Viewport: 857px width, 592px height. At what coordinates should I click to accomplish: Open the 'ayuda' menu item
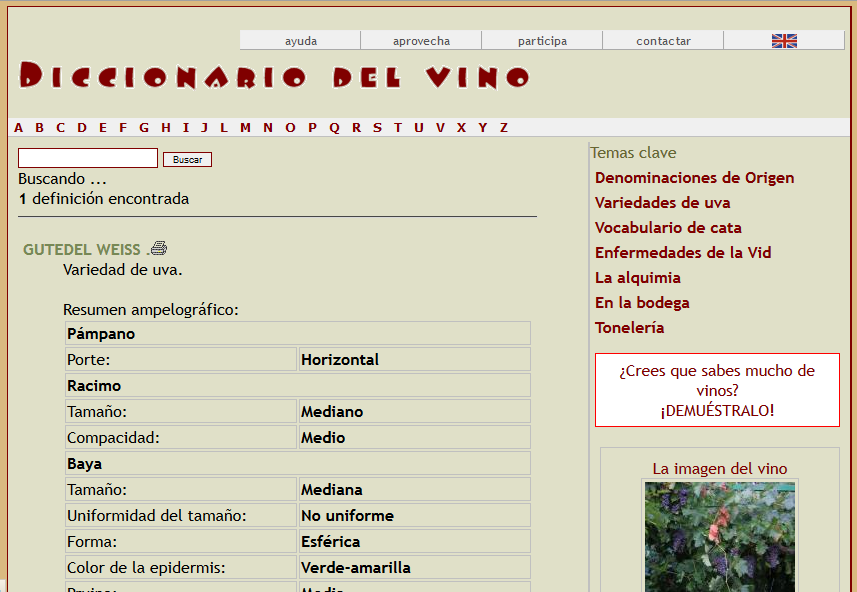tap(301, 41)
